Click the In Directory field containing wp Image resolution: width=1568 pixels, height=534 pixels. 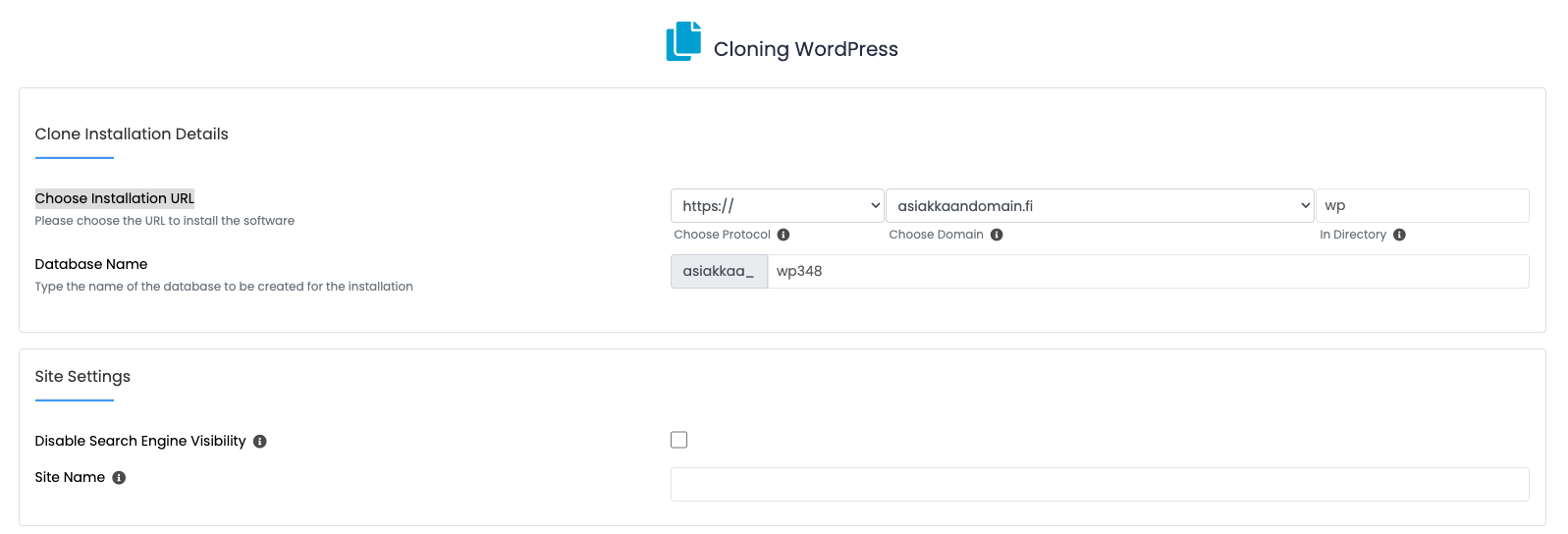(1423, 206)
